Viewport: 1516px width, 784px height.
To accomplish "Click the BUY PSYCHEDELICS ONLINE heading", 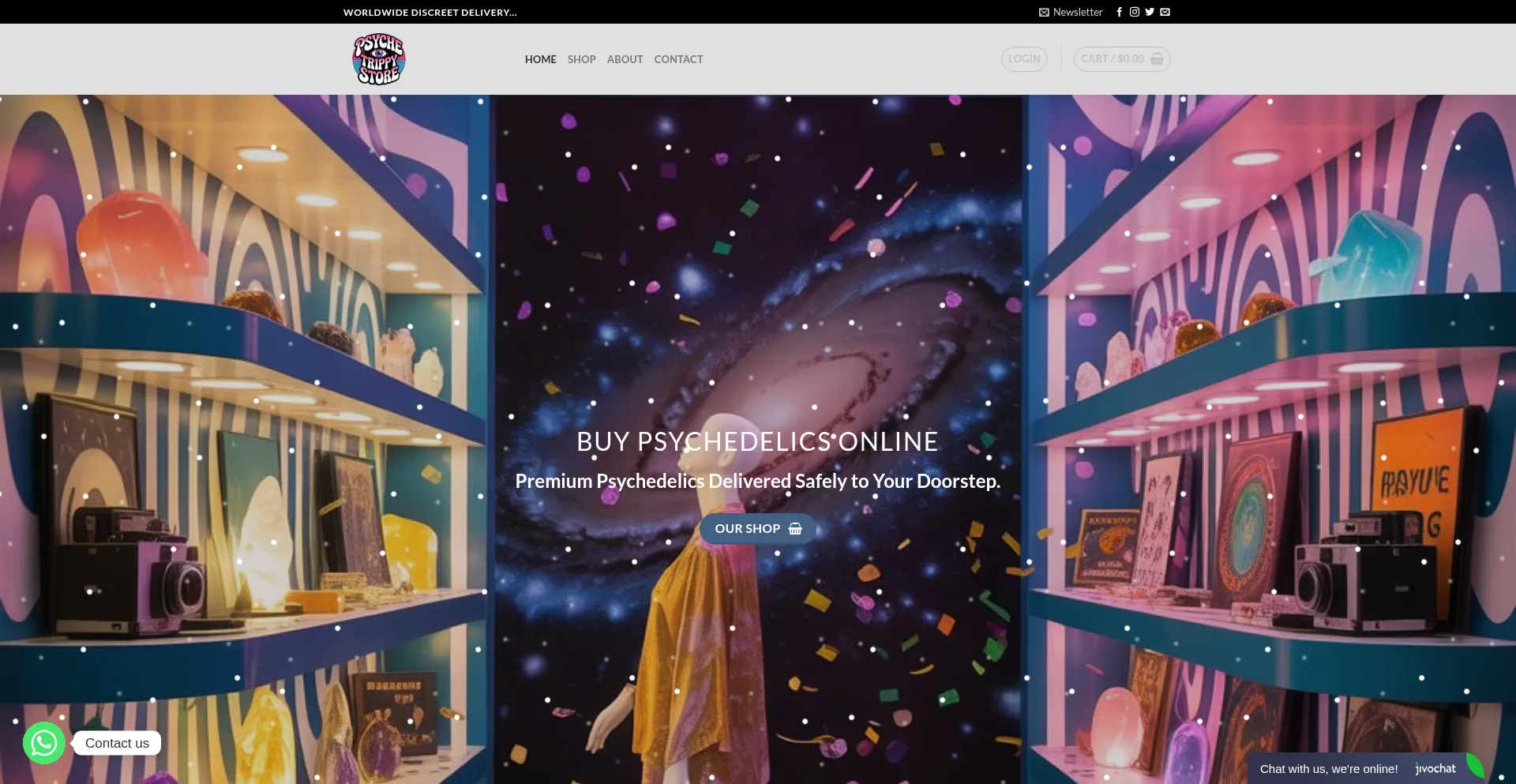I will tap(758, 441).
